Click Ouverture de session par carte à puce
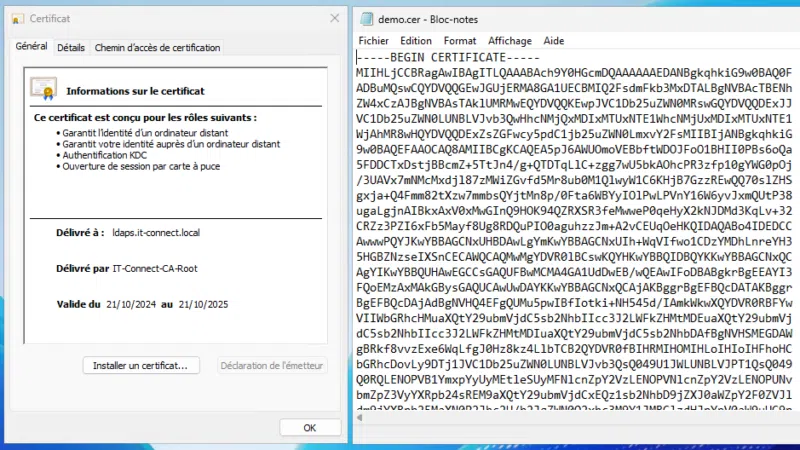Image resolution: width=800 pixels, height=450 pixels. 141,166
